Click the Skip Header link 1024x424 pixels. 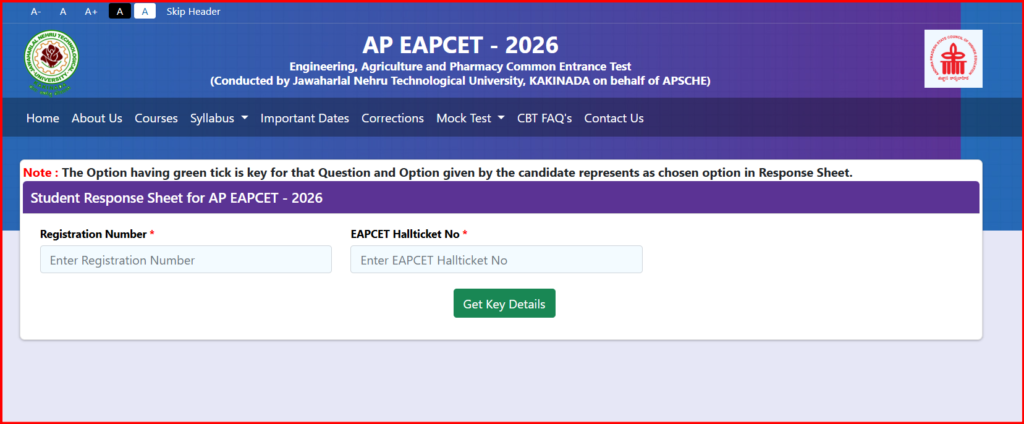(x=193, y=12)
